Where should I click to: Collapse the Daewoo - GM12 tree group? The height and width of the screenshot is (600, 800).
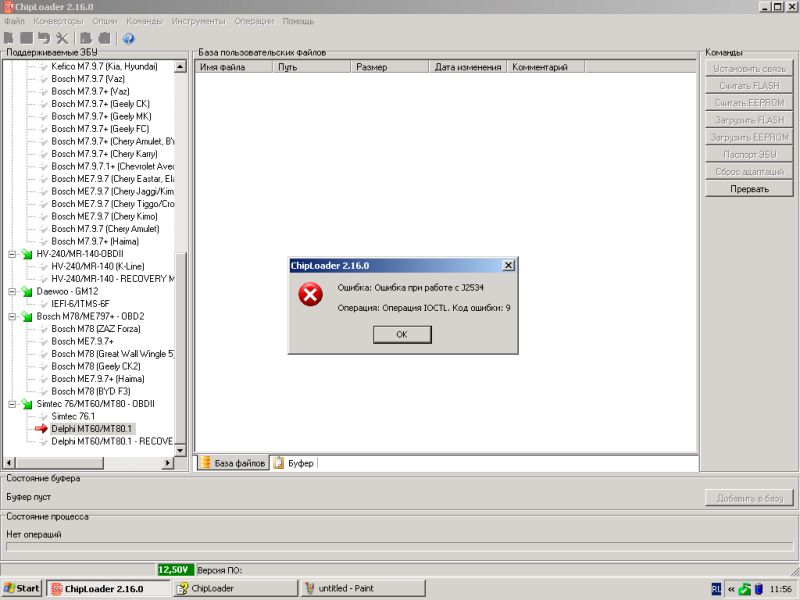coord(12,291)
